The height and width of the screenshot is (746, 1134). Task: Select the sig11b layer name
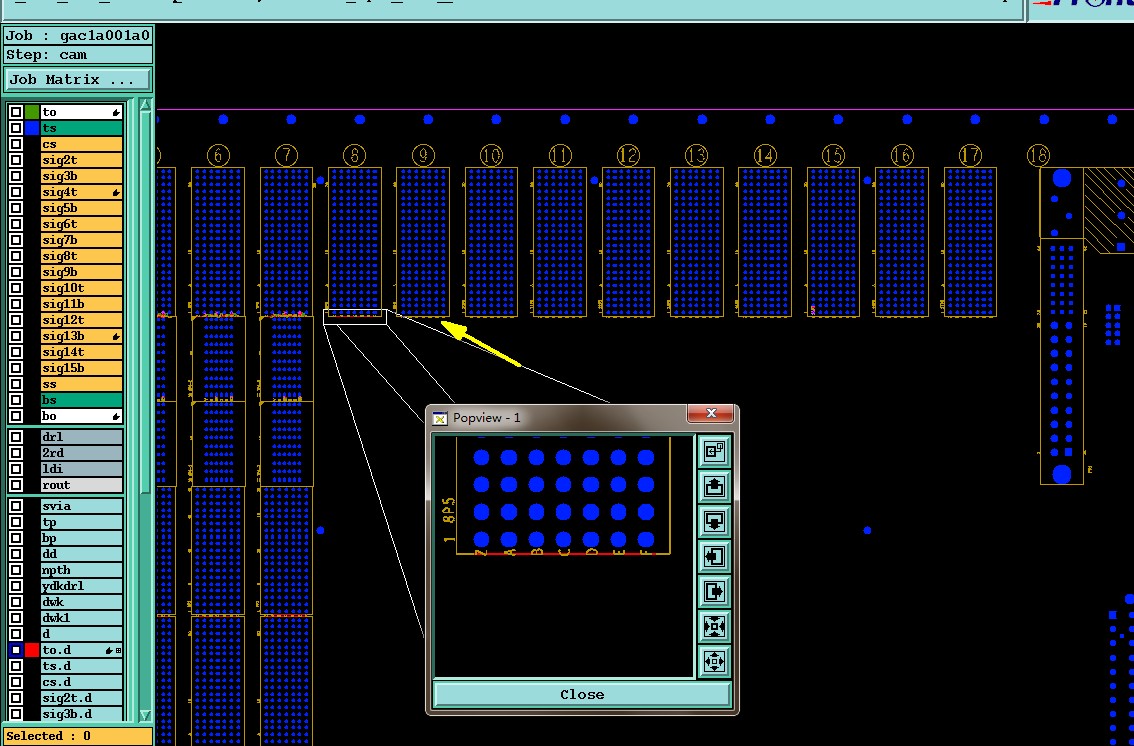(x=81, y=304)
